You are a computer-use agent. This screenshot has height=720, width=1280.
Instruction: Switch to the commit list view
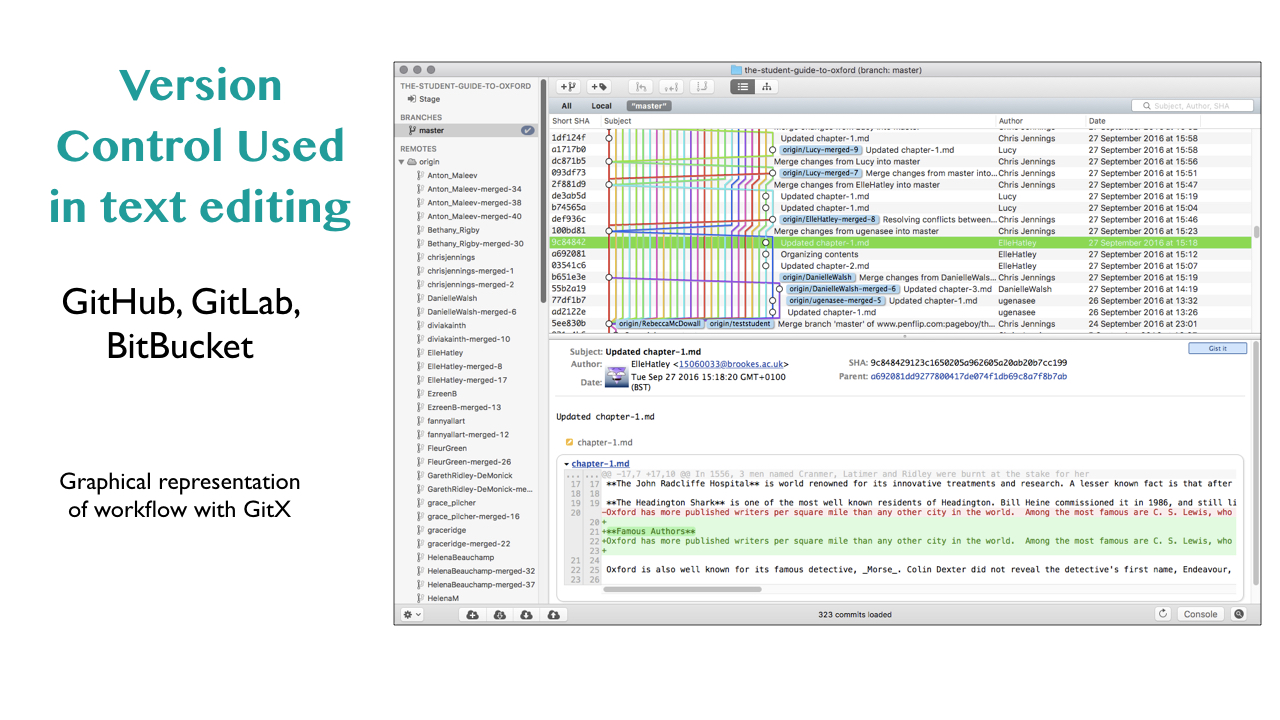pyautogui.click(x=742, y=87)
